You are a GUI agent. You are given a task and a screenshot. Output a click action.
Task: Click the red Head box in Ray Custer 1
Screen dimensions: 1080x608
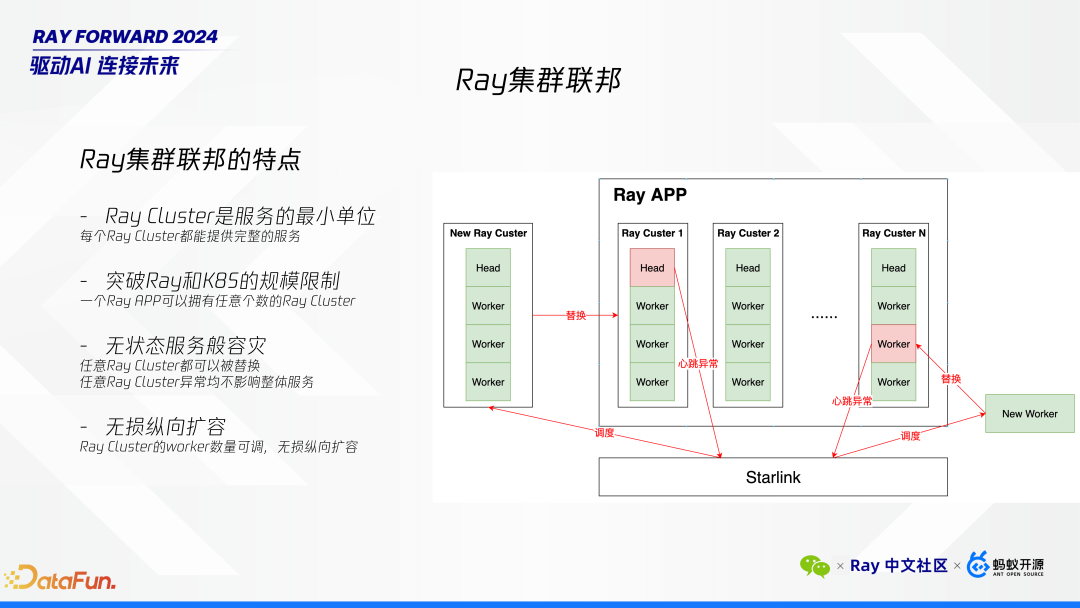pyautogui.click(x=651, y=267)
